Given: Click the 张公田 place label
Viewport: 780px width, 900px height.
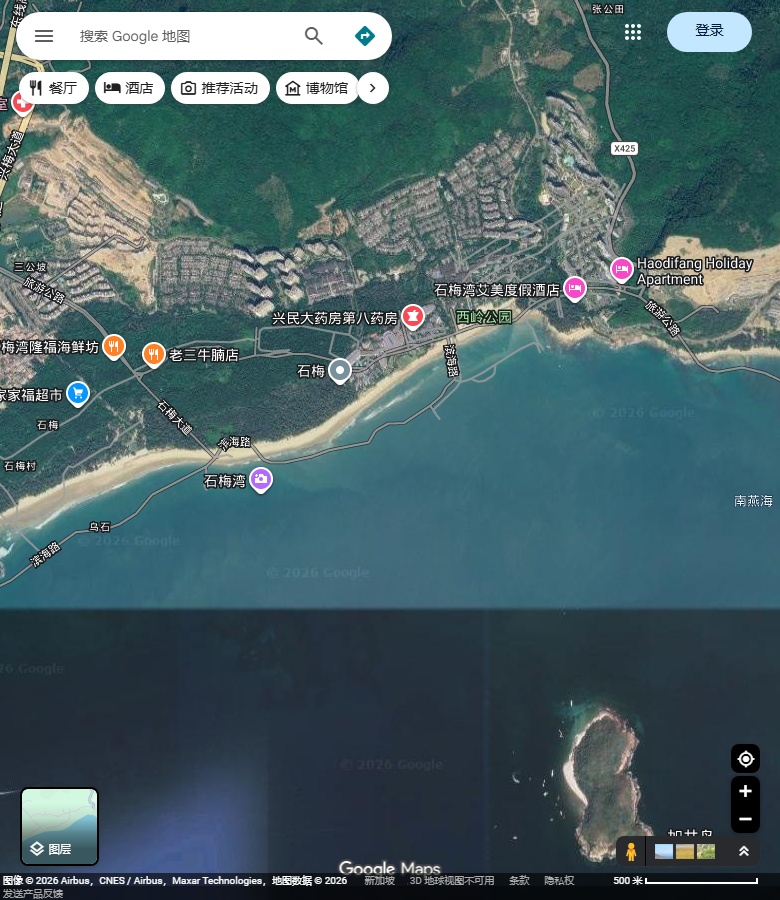Looking at the screenshot, I should [x=607, y=9].
